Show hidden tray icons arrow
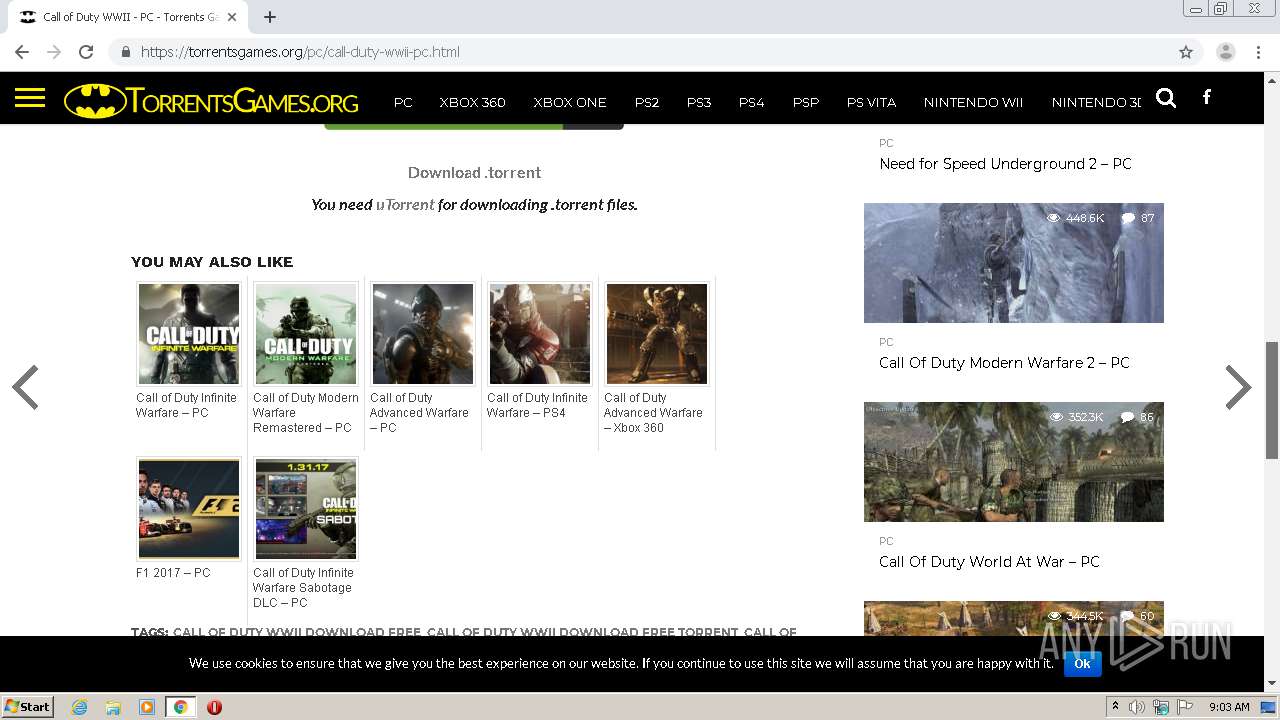This screenshot has height=720, width=1280. click(1115, 707)
